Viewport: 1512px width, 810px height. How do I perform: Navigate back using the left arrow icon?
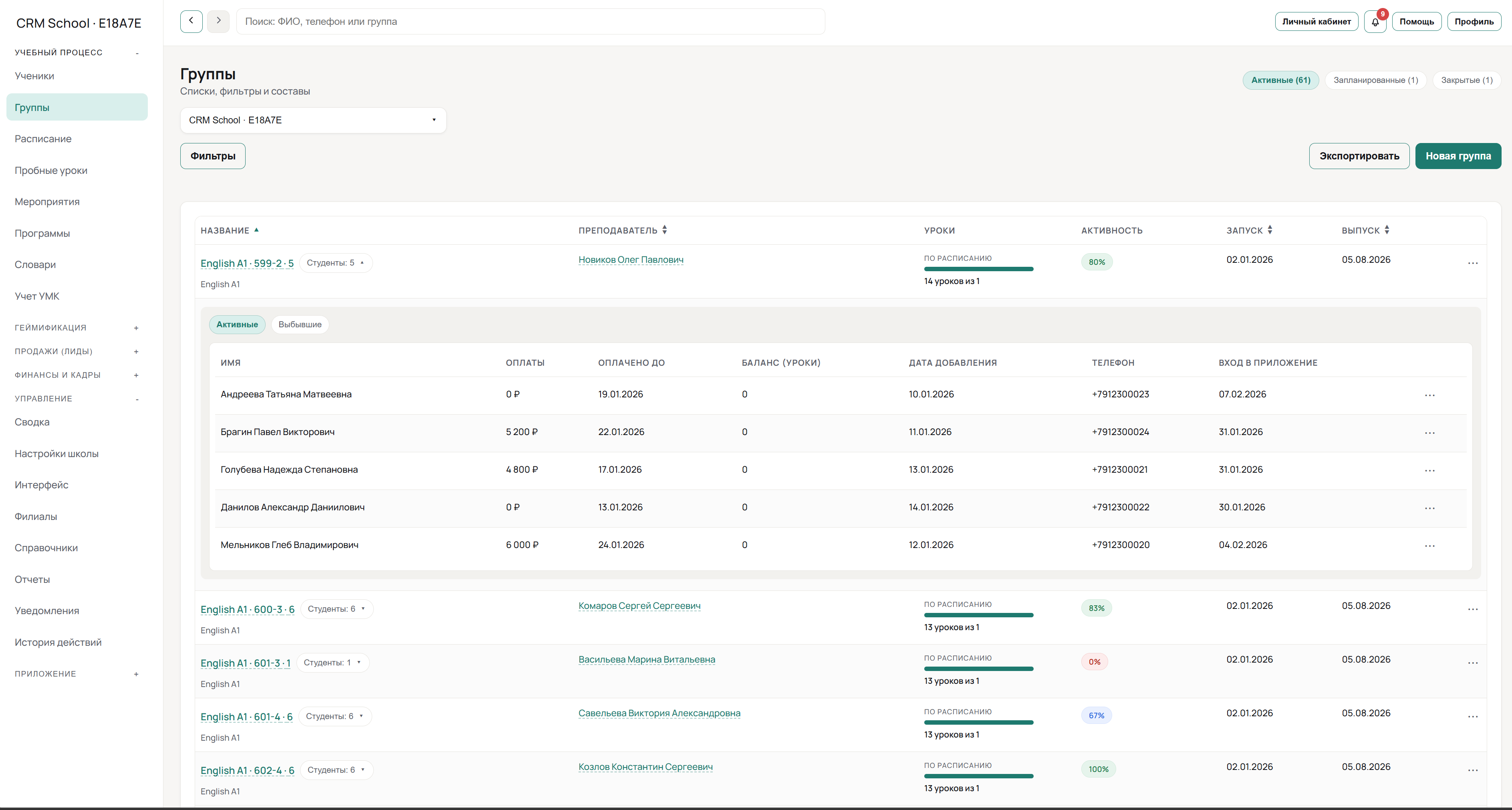(x=192, y=21)
